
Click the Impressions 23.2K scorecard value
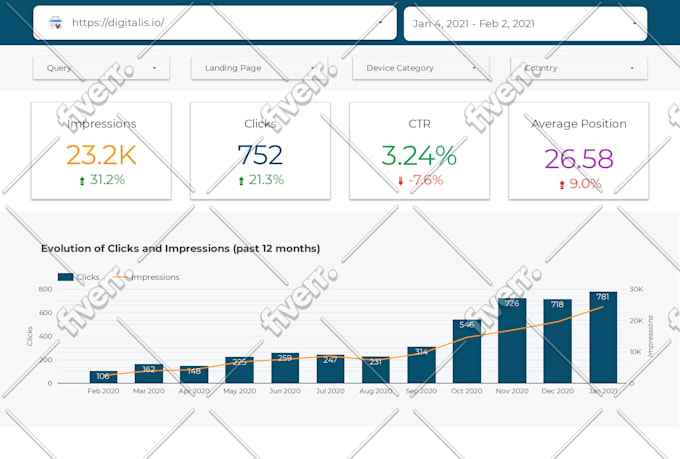[x=101, y=155]
